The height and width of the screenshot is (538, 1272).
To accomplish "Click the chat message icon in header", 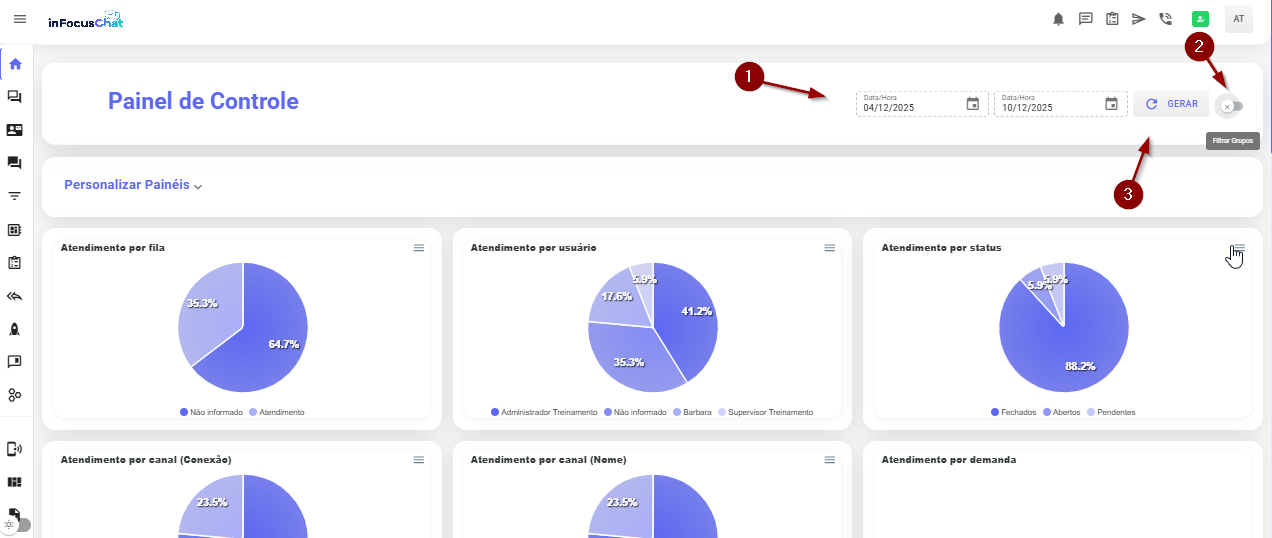I will pos(1085,19).
